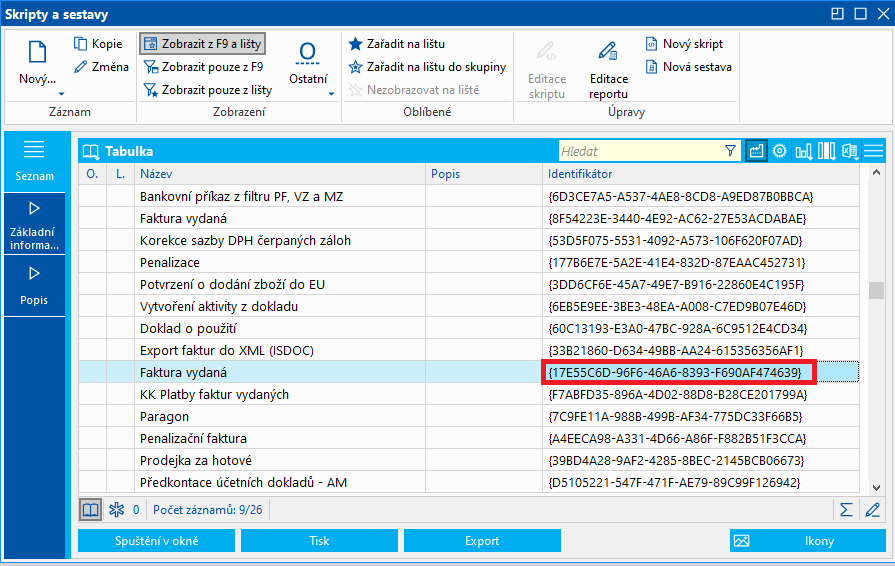
Task: Select row Bankovní příkaz z filtru PF, VZ a MZ
Action: click(469, 197)
